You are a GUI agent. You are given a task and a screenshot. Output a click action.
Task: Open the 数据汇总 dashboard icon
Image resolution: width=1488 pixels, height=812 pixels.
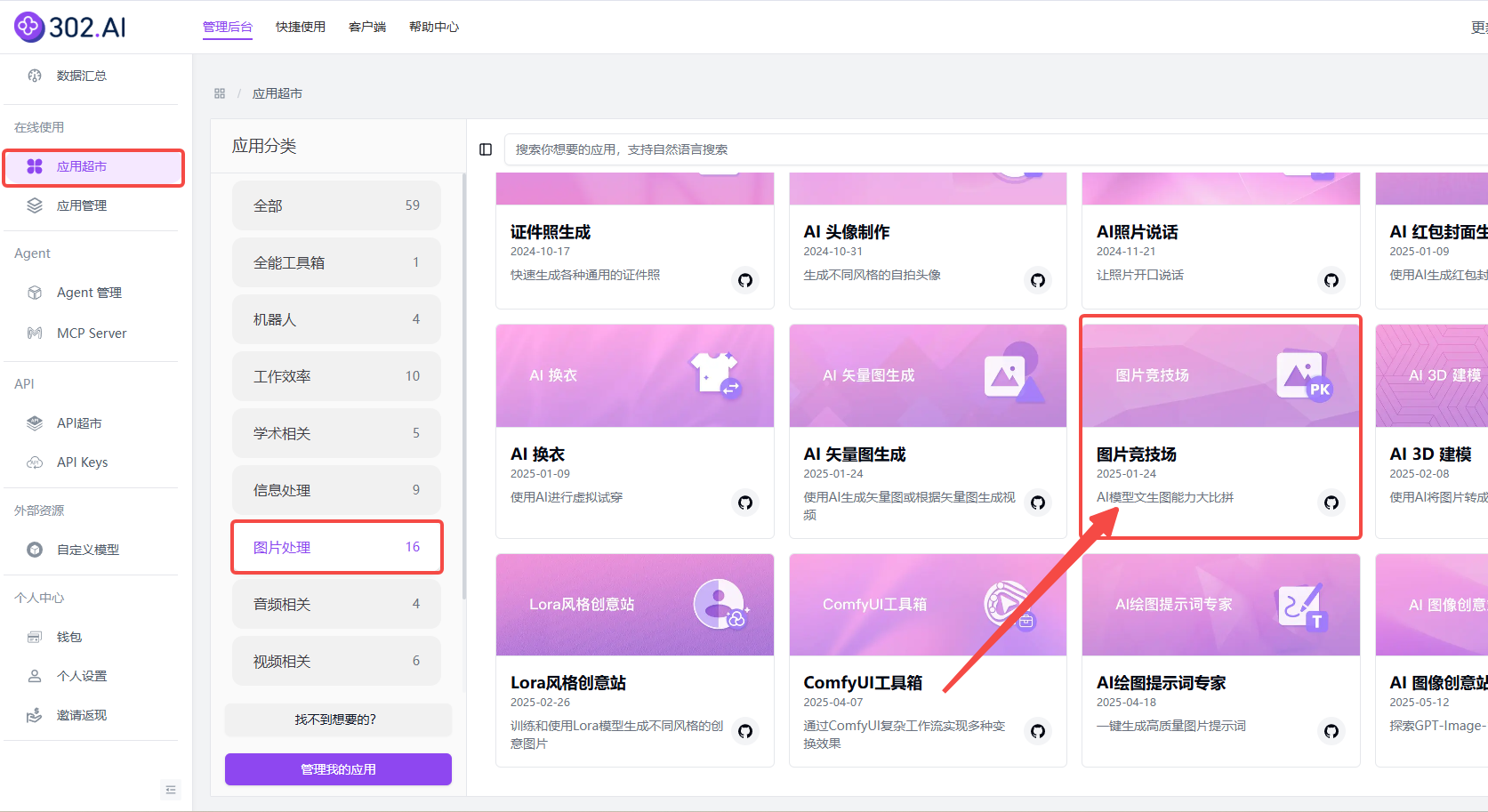[35, 76]
